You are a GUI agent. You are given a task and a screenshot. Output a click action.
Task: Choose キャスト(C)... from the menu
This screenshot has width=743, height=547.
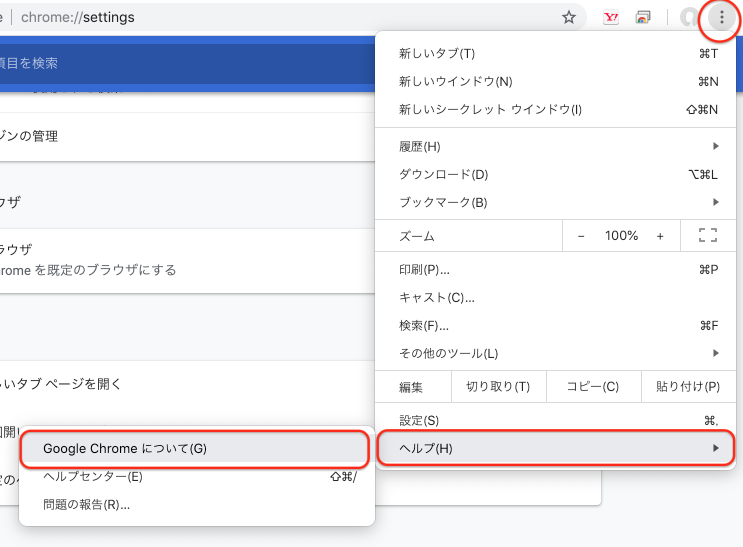pos(555,298)
